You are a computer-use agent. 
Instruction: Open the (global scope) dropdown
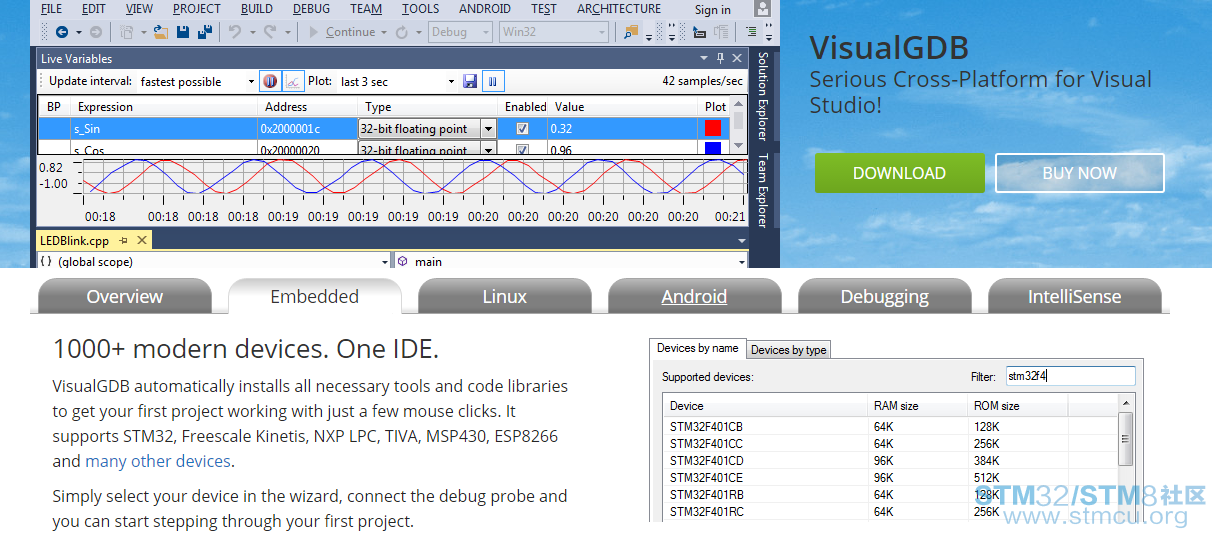click(x=385, y=262)
